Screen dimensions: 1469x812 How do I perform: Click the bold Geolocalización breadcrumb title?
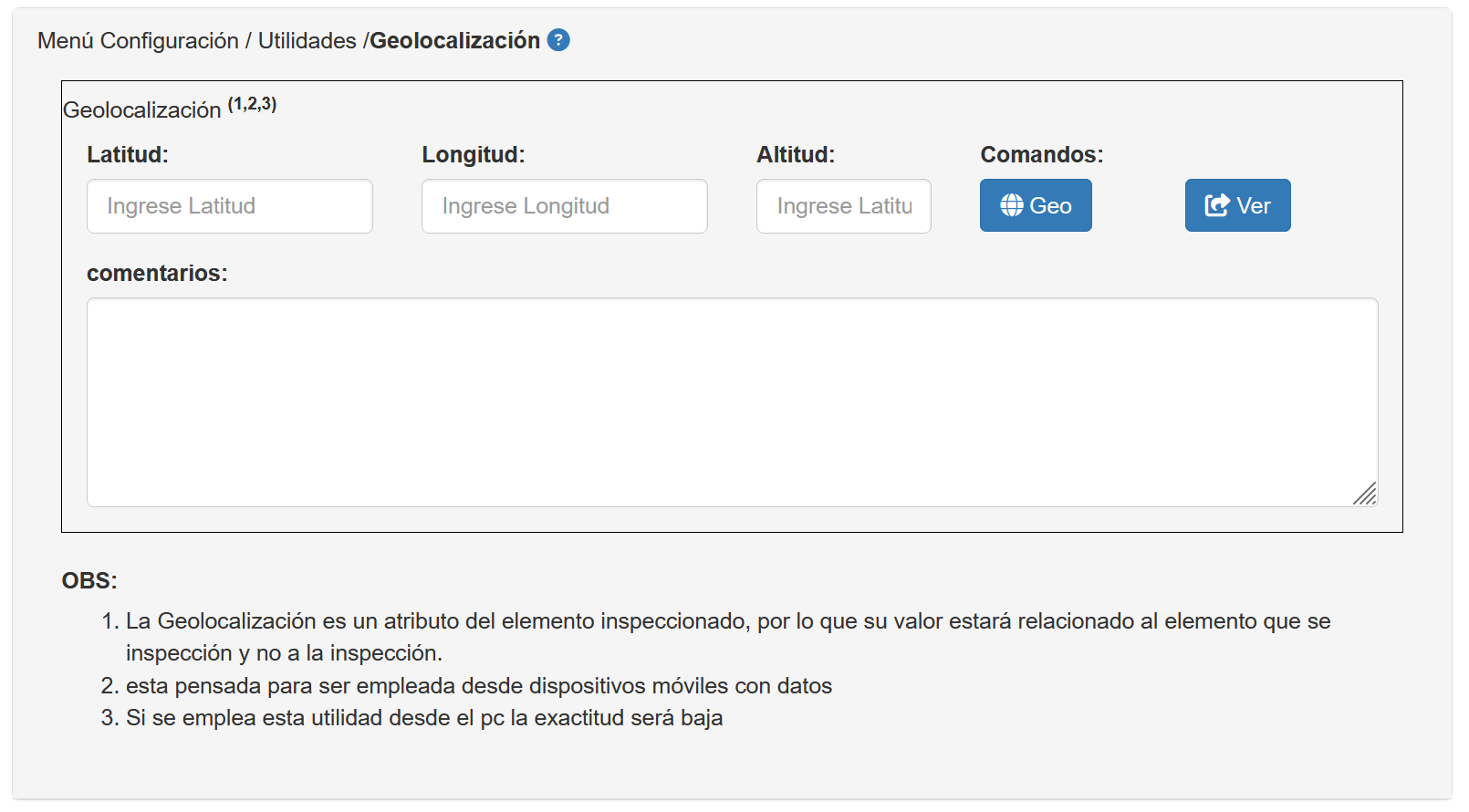click(x=454, y=41)
